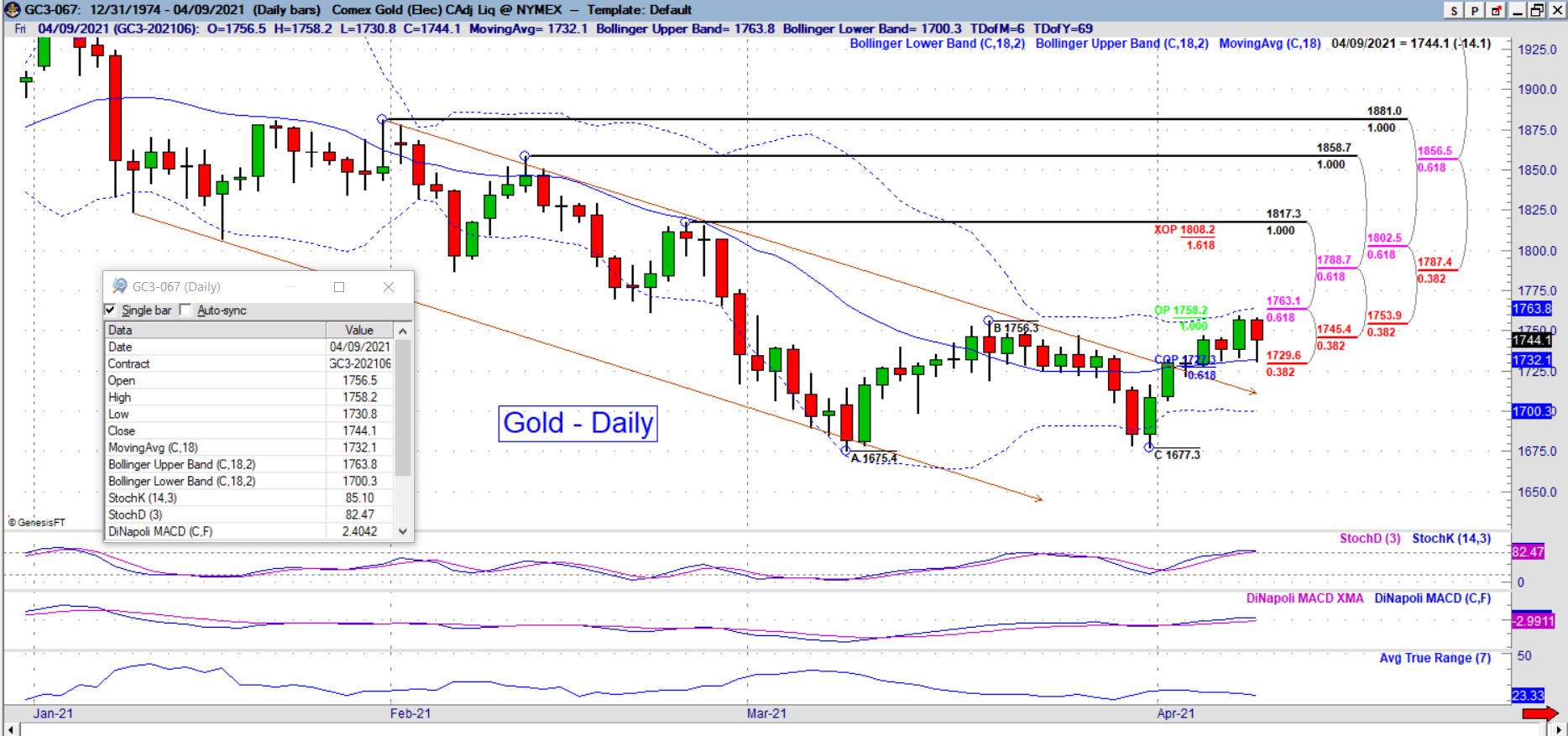Select Bollinger Lower Band row in data table
Image resolution: width=1568 pixels, height=736 pixels.
(x=249, y=481)
